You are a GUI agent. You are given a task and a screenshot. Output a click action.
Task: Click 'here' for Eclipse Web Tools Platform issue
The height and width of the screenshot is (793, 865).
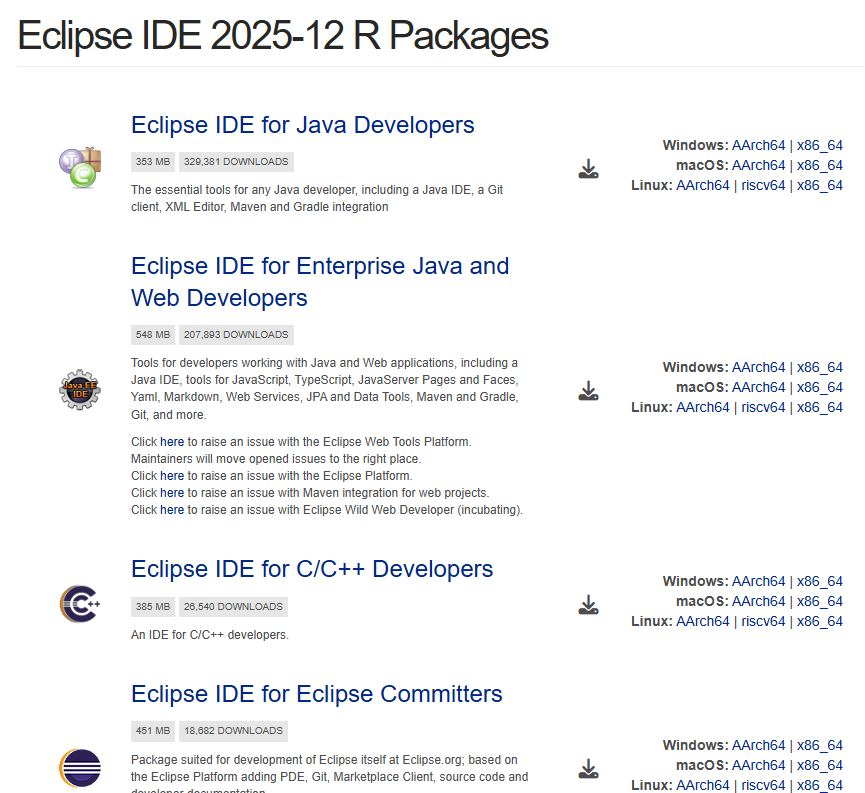tap(172, 442)
